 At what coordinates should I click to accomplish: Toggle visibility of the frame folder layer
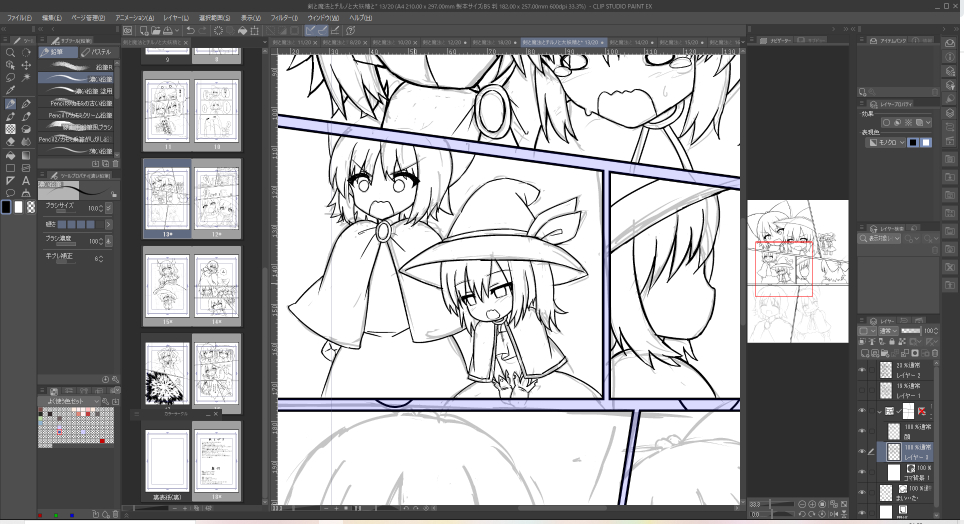tap(862, 411)
